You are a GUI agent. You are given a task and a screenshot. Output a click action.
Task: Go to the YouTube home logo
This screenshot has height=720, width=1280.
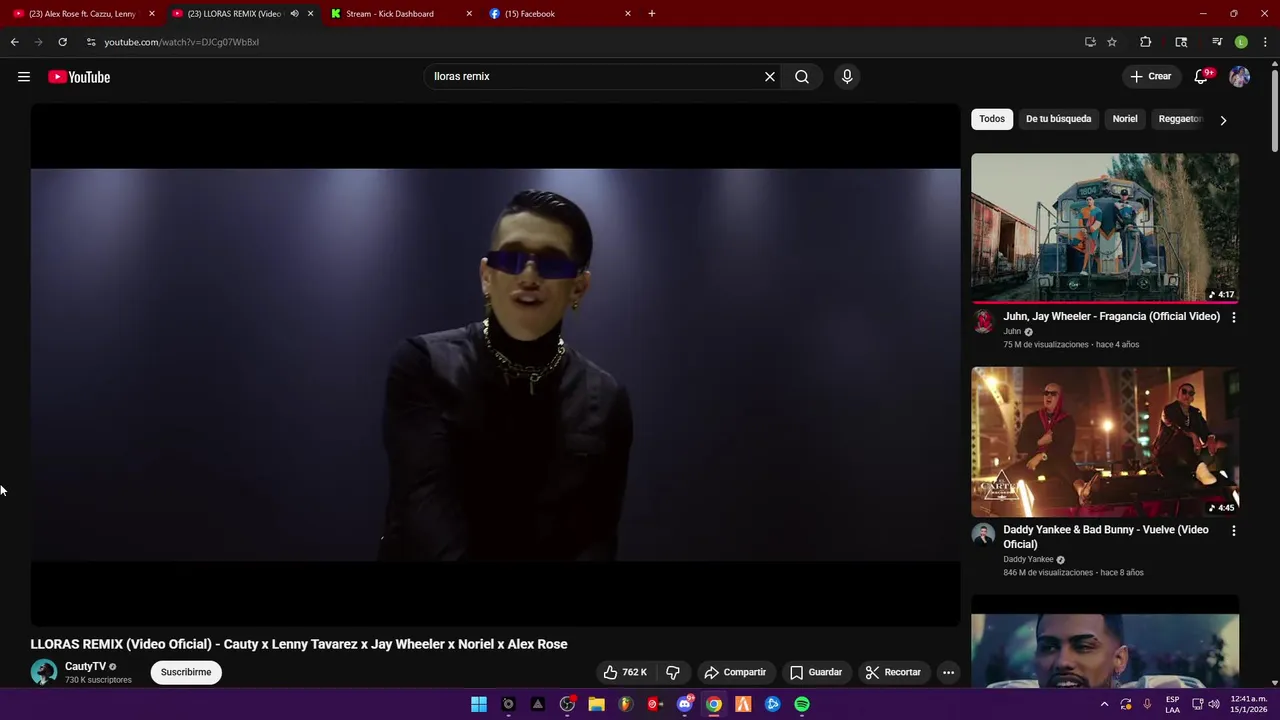point(79,77)
